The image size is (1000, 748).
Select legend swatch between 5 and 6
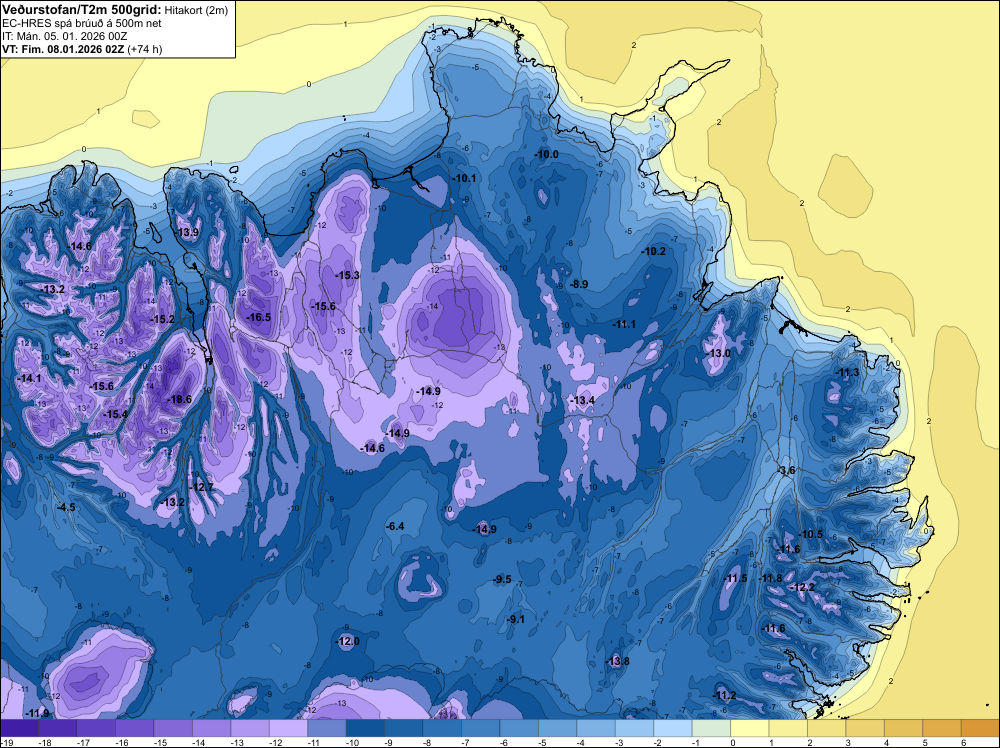[x=942, y=728]
